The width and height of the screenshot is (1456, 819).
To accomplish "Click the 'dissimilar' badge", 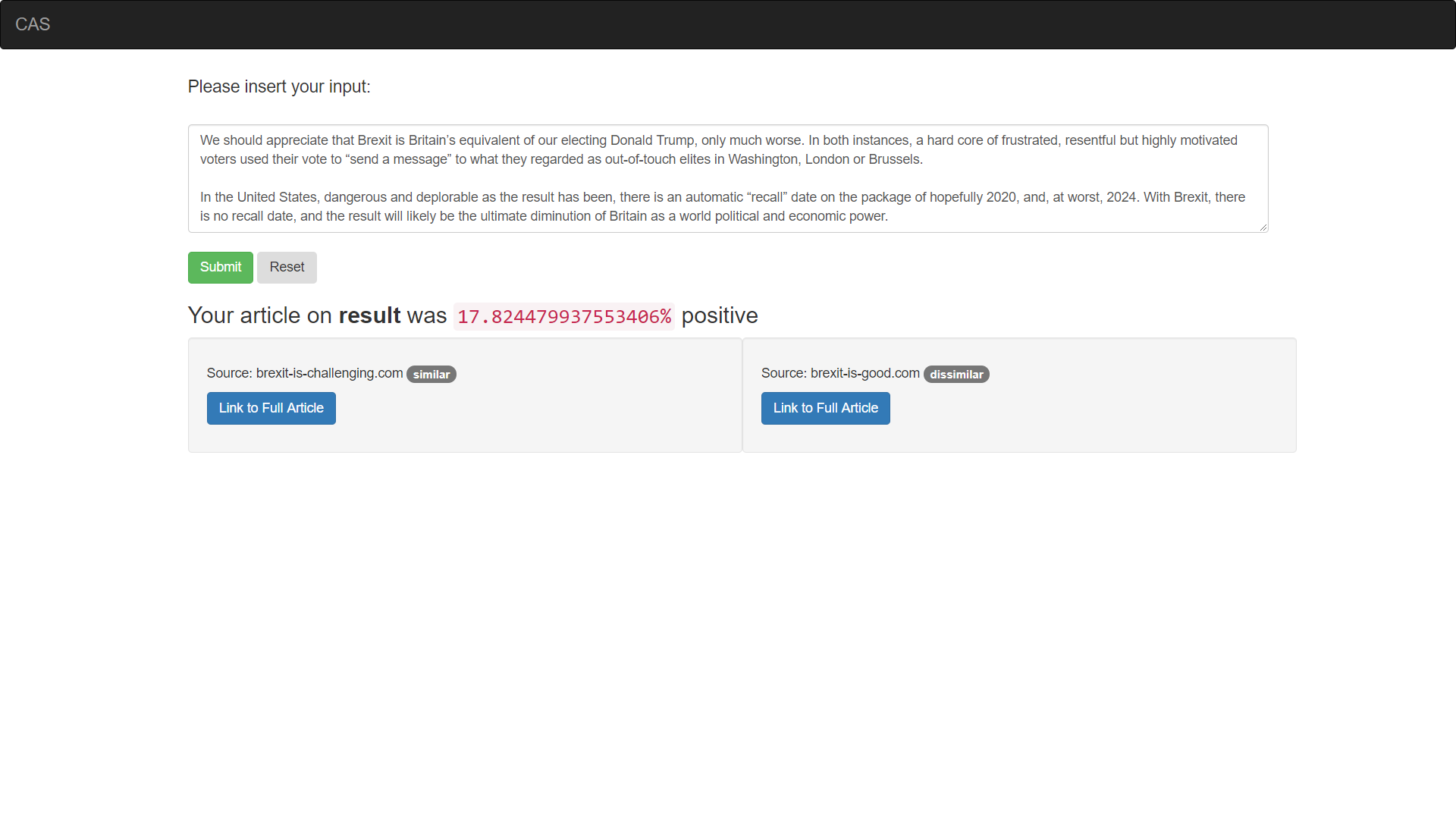I will [955, 375].
